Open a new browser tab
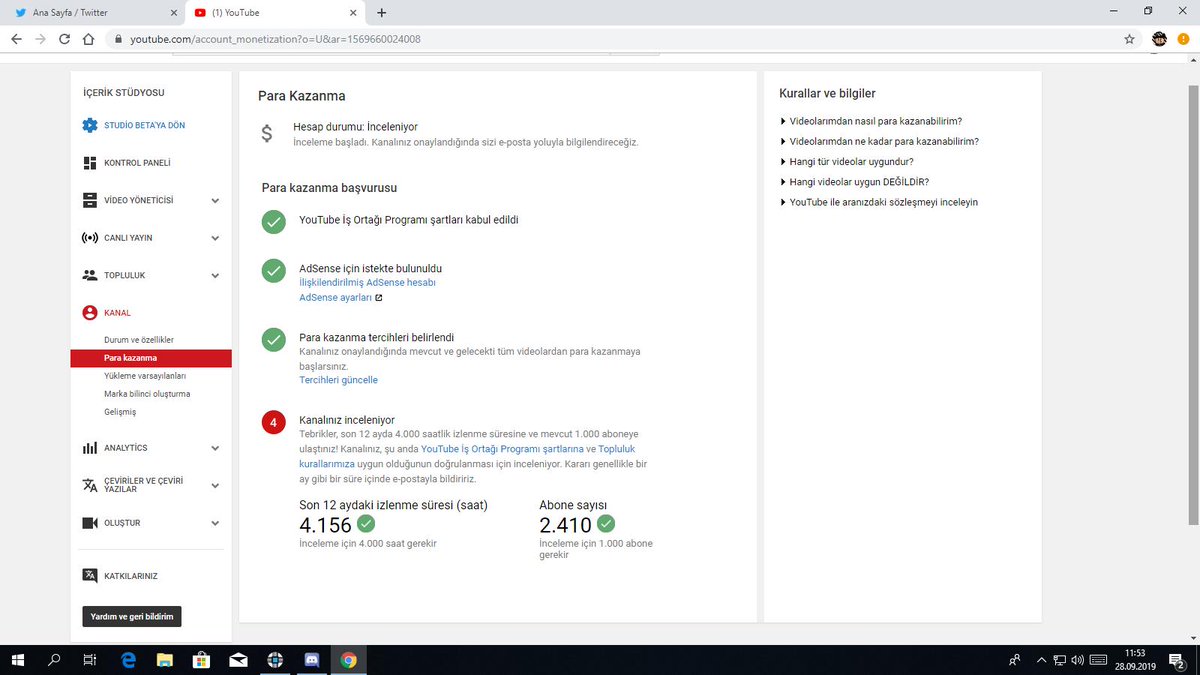 coord(381,12)
